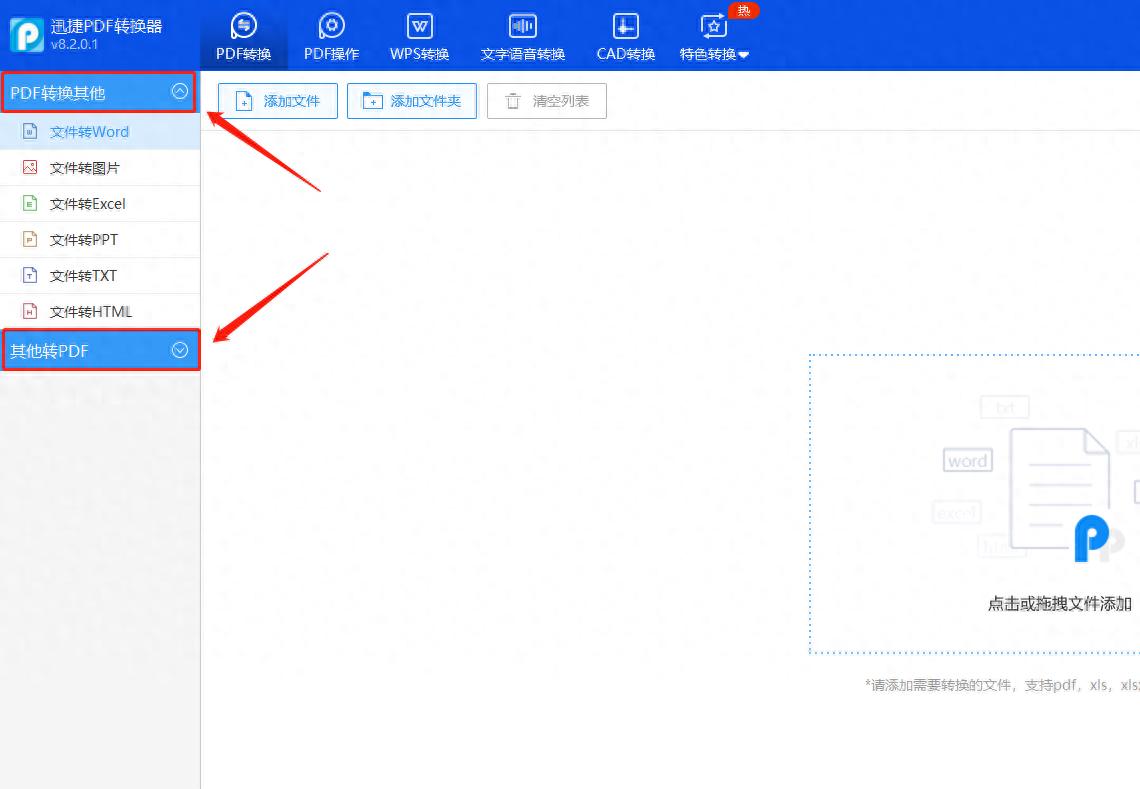The height and width of the screenshot is (789, 1140).
Task: Click the 特色转换 star icon
Action: click(713, 26)
